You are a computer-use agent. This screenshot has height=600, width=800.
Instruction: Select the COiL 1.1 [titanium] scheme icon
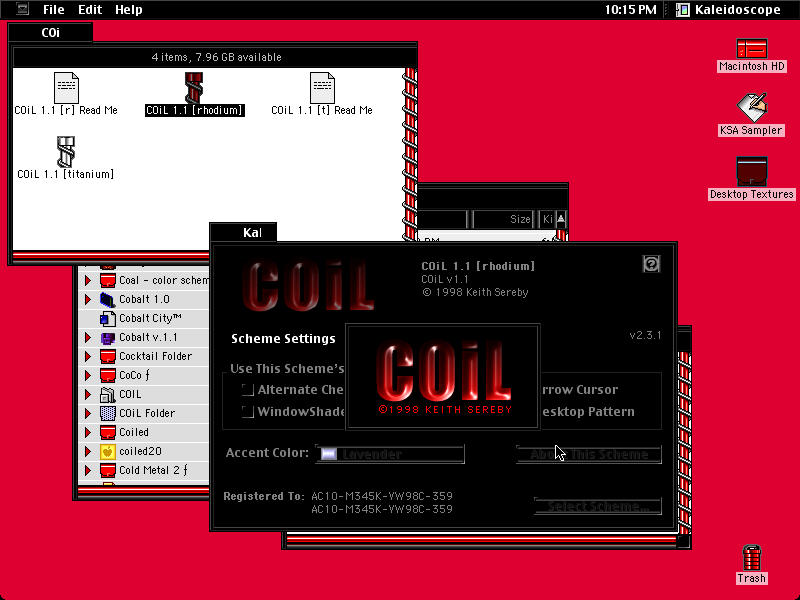[x=66, y=152]
